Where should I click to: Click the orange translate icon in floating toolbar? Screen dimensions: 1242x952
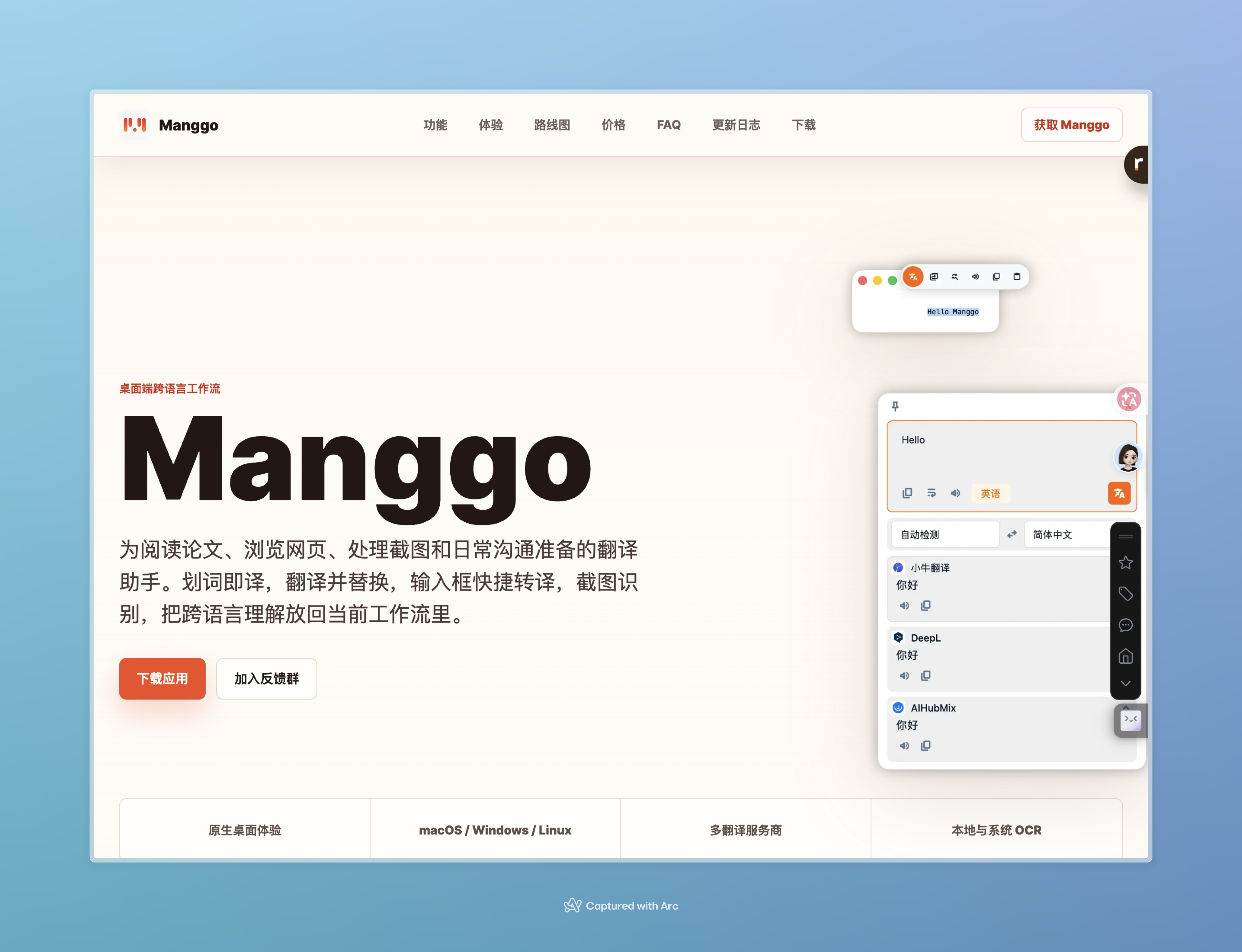click(x=913, y=276)
